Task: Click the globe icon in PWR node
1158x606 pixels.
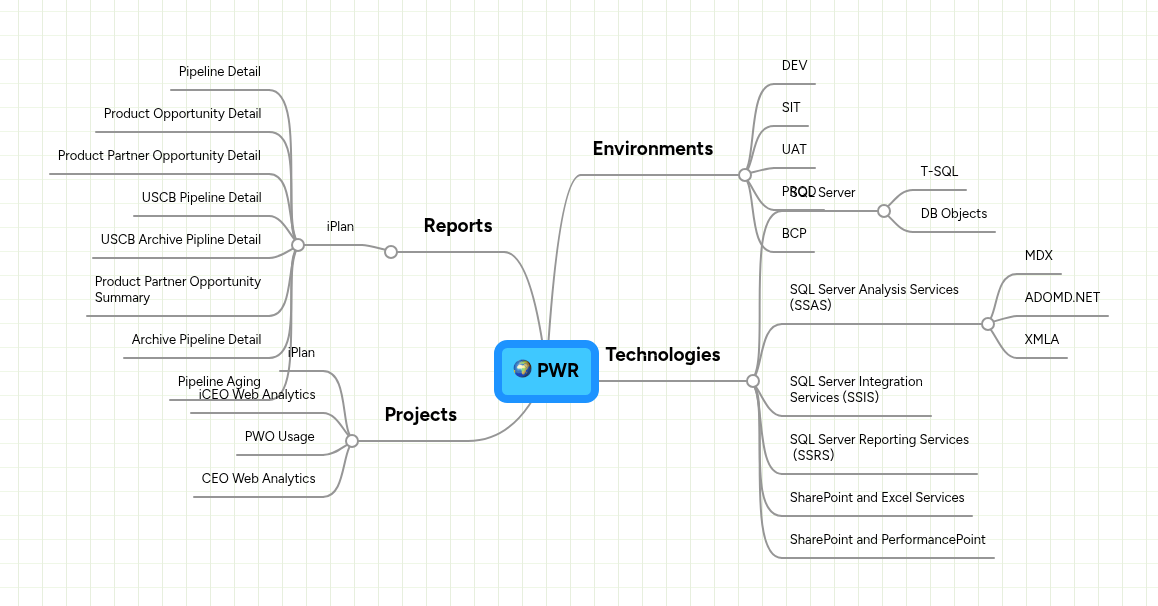Action: point(522,368)
